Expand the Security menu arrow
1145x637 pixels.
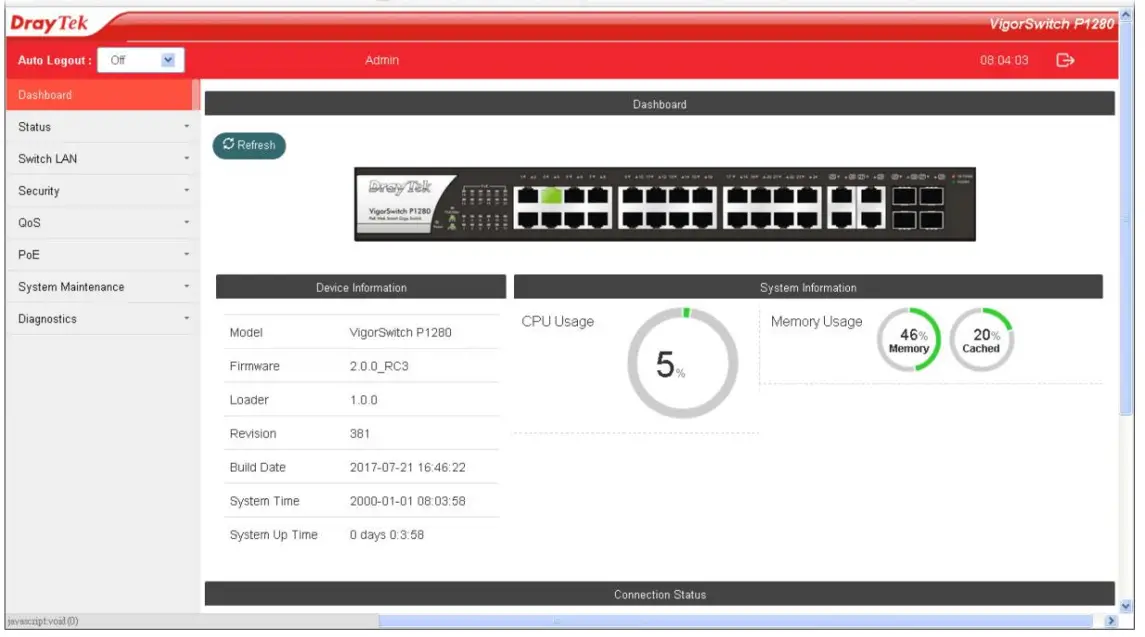186,191
